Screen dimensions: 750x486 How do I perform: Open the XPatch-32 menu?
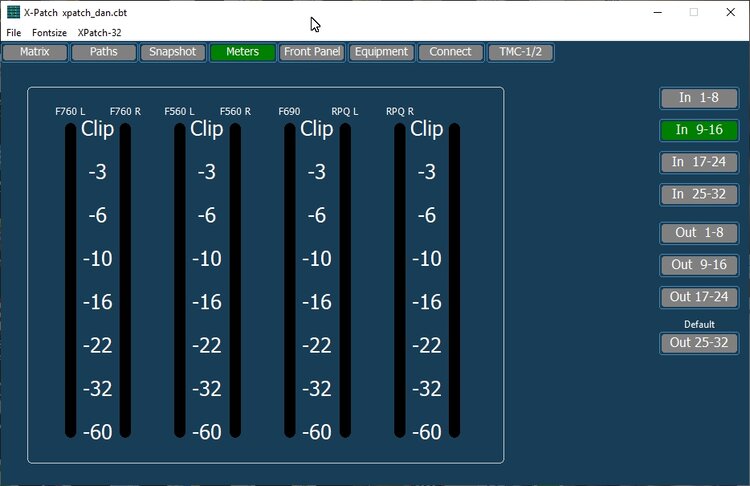[x=99, y=33]
